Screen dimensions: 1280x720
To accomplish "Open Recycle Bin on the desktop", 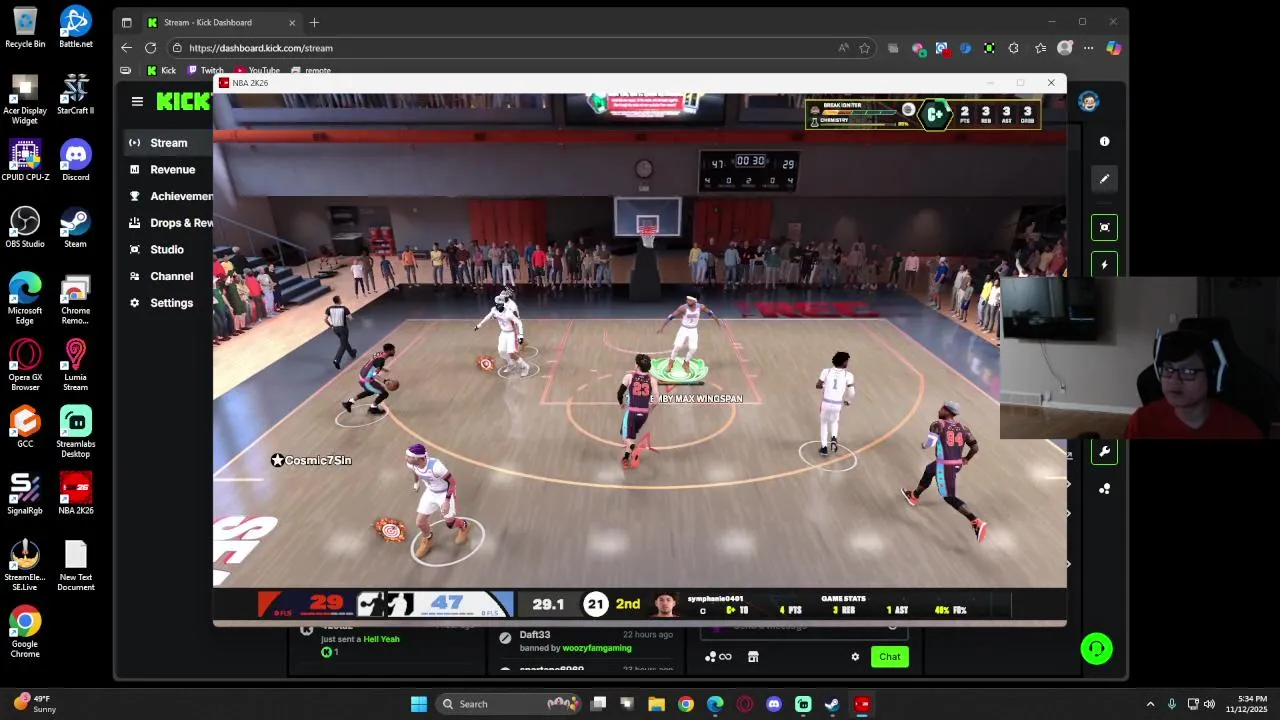I will click(x=25, y=27).
